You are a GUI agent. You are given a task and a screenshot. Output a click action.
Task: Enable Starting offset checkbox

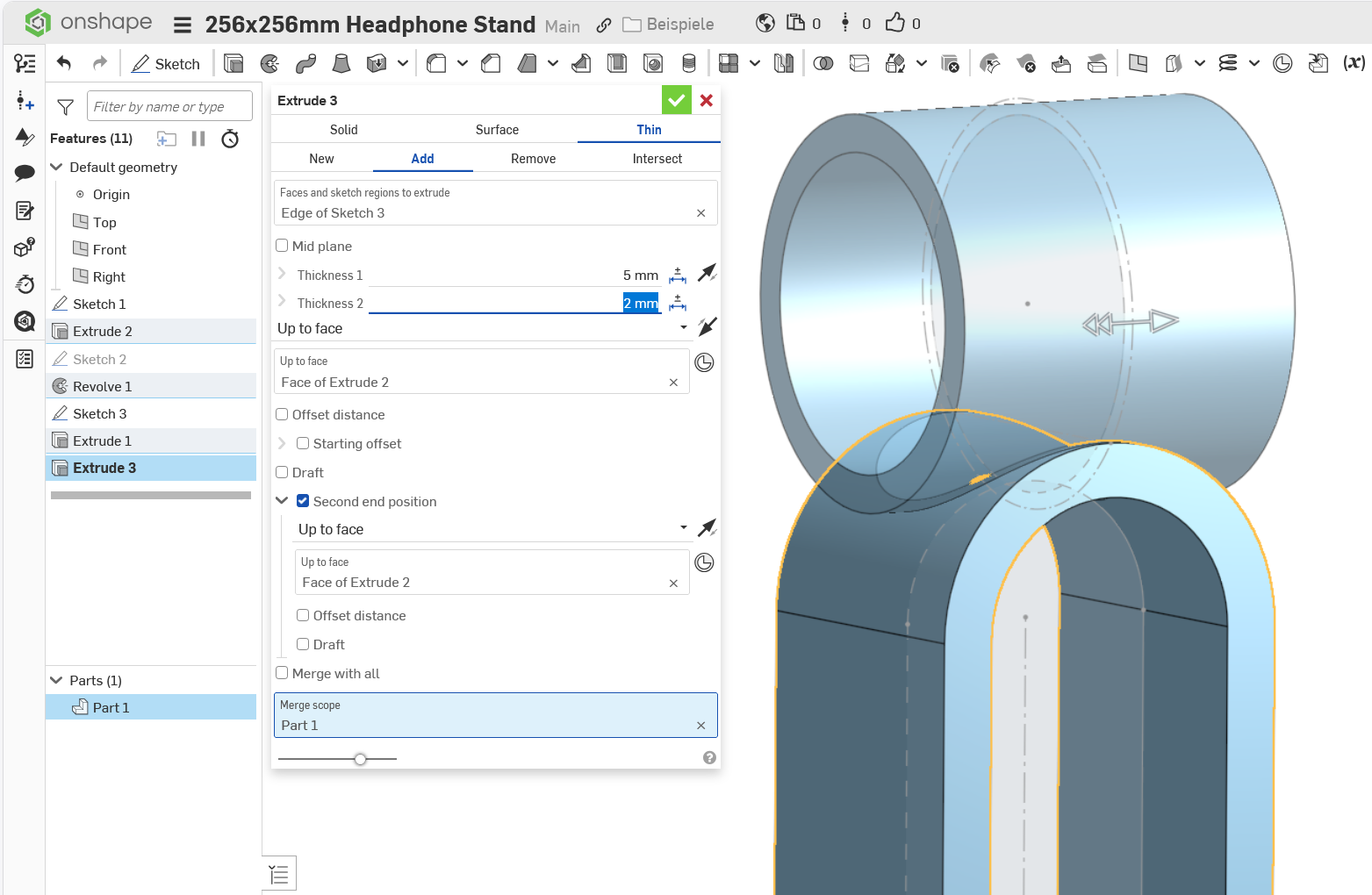[303, 443]
